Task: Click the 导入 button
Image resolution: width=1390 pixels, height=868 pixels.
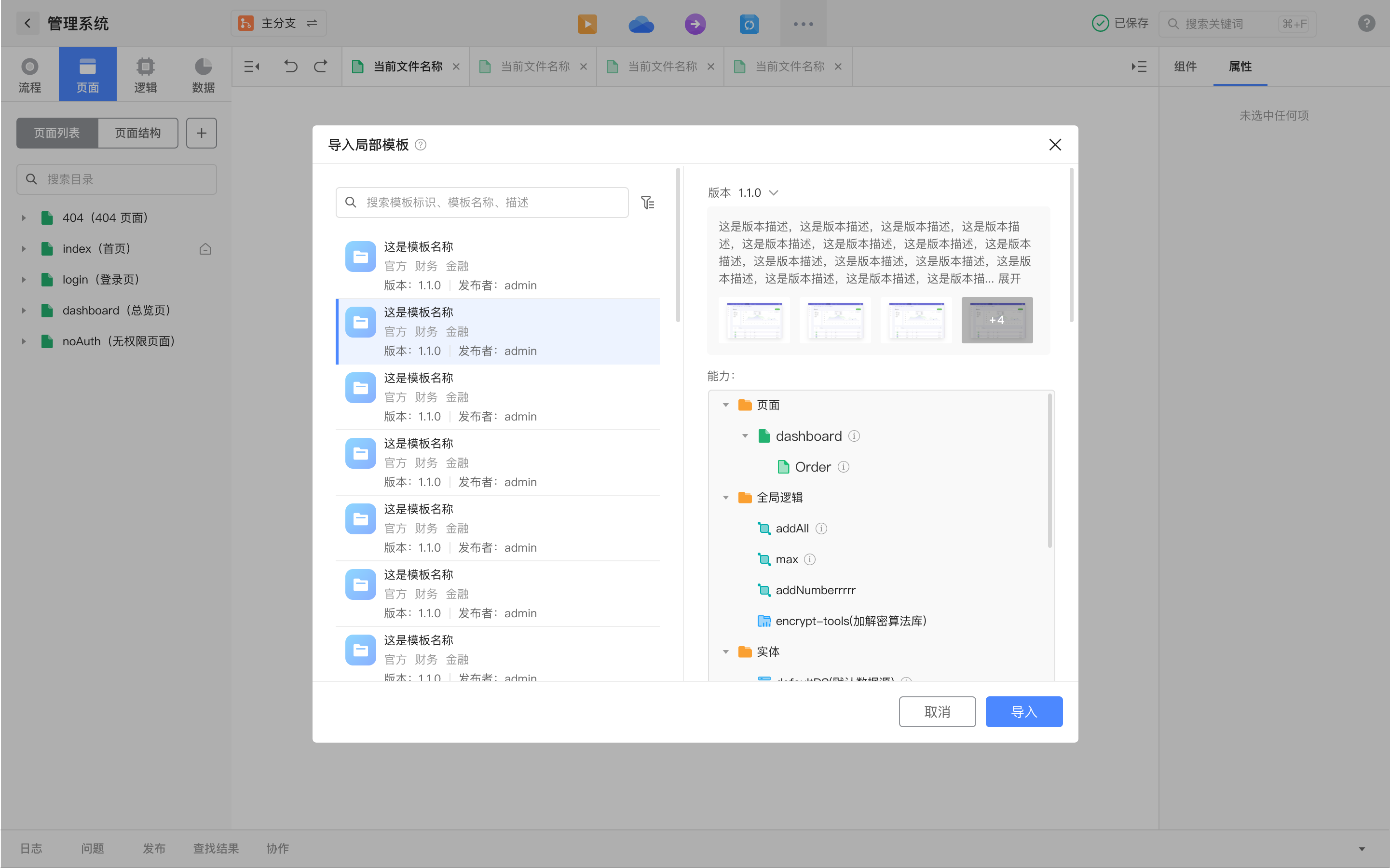Action: click(1024, 712)
